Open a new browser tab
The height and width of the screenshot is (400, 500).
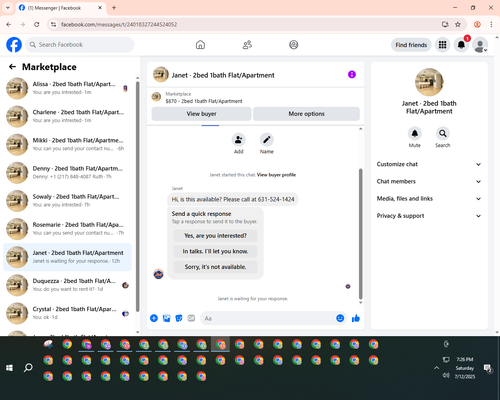pyautogui.click(x=114, y=8)
